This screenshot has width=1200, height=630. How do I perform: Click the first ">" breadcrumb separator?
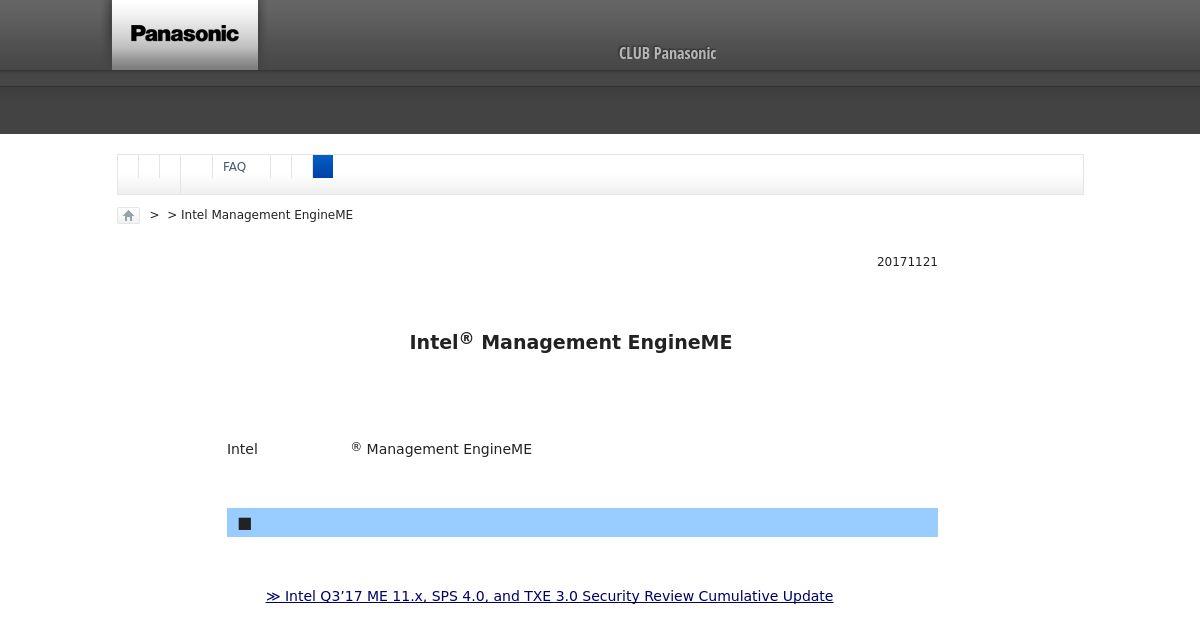tap(154, 215)
